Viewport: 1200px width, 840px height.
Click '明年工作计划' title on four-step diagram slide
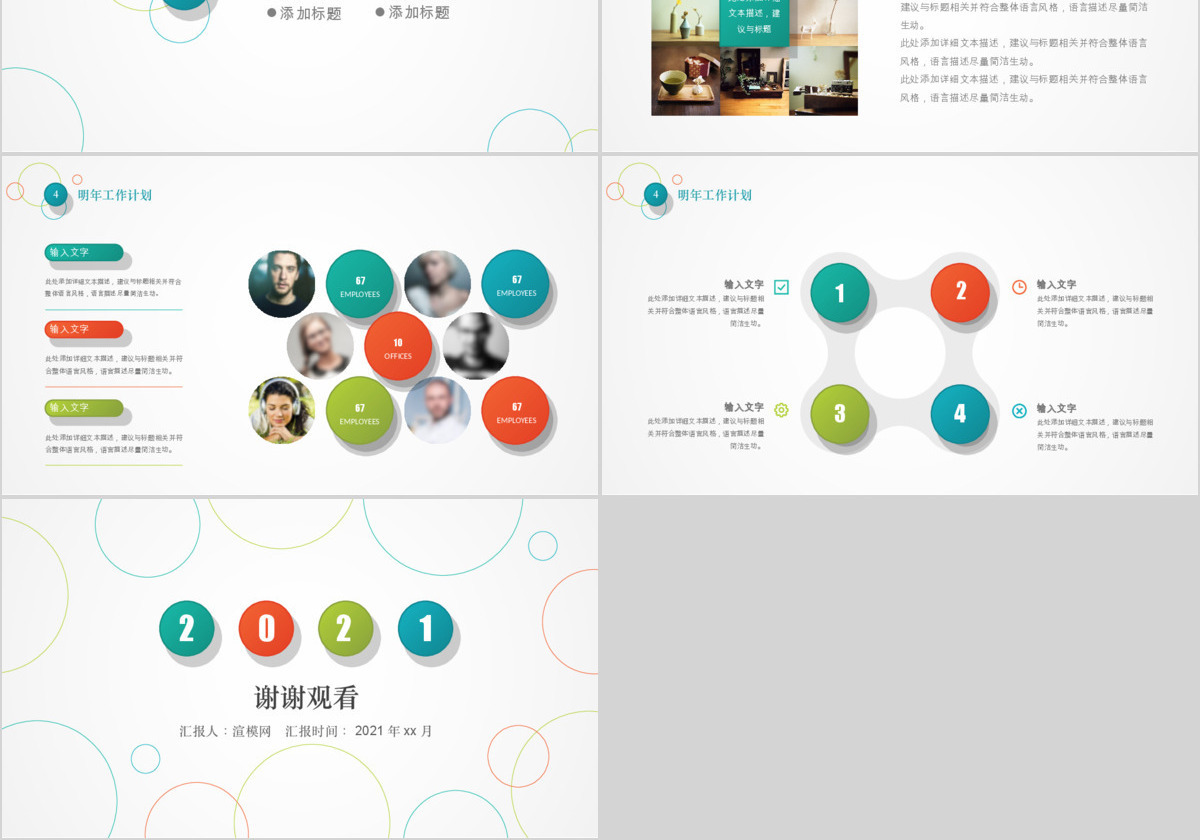coord(715,195)
